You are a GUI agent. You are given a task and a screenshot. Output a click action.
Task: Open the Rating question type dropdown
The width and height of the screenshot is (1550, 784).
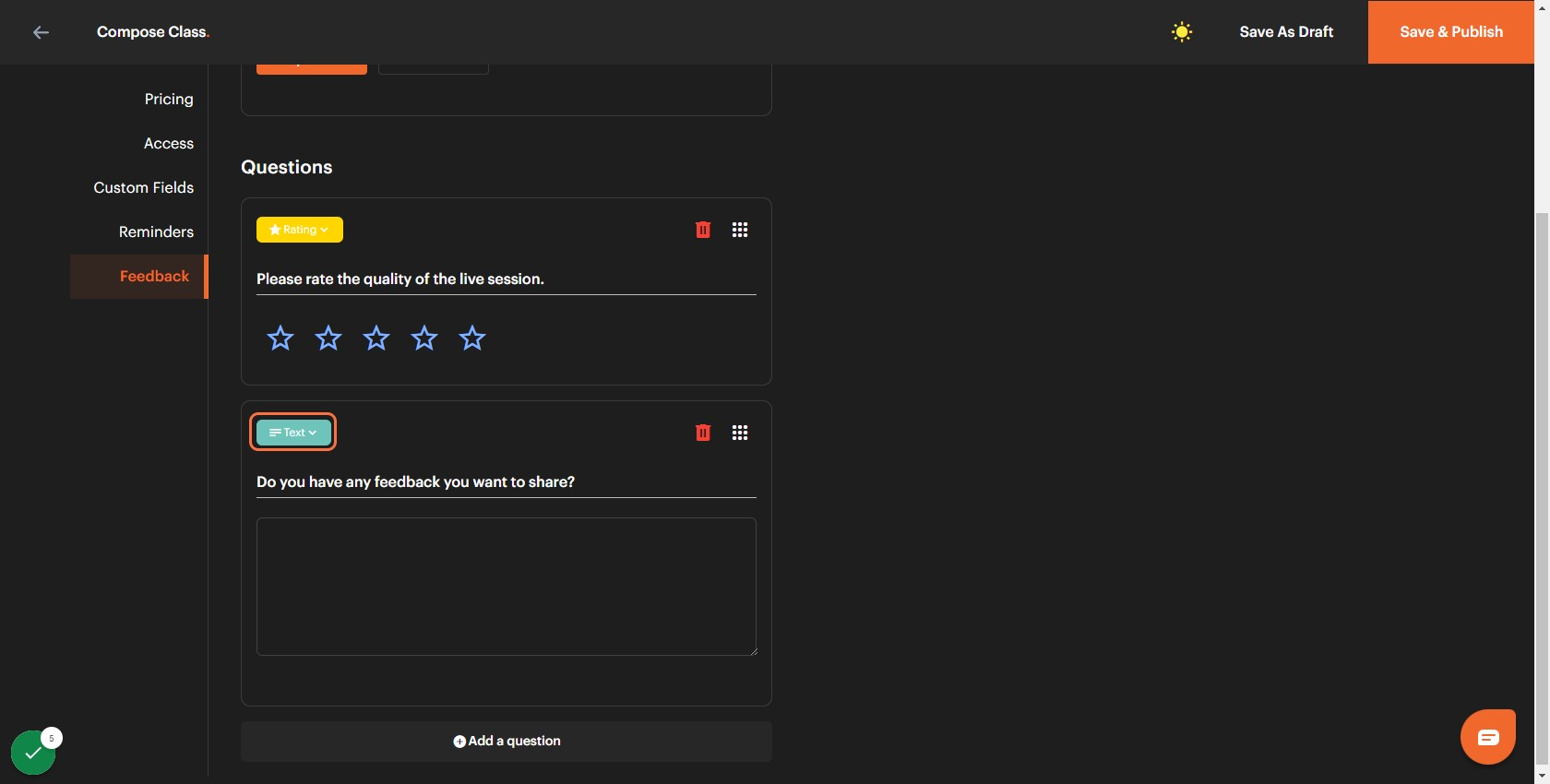tap(300, 230)
